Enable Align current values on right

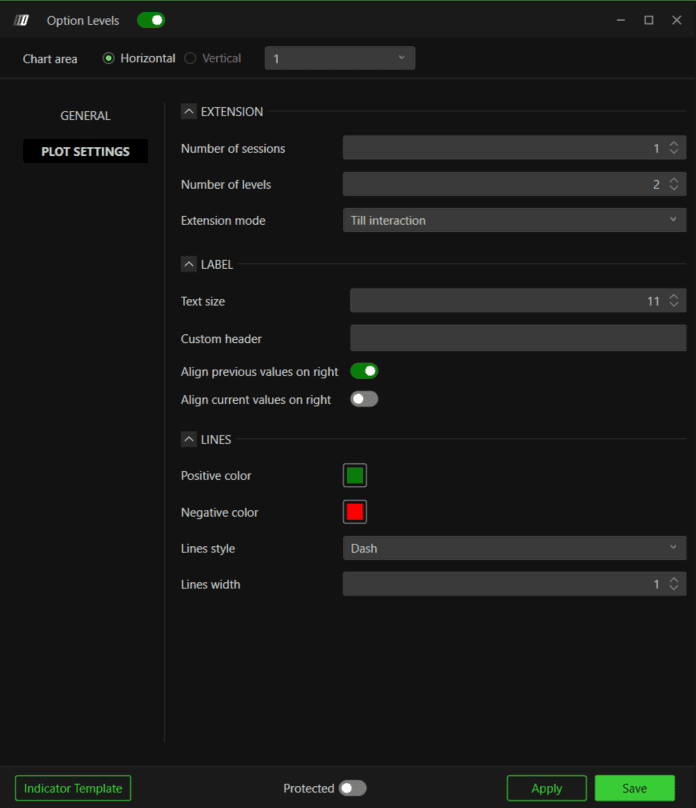coord(364,399)
